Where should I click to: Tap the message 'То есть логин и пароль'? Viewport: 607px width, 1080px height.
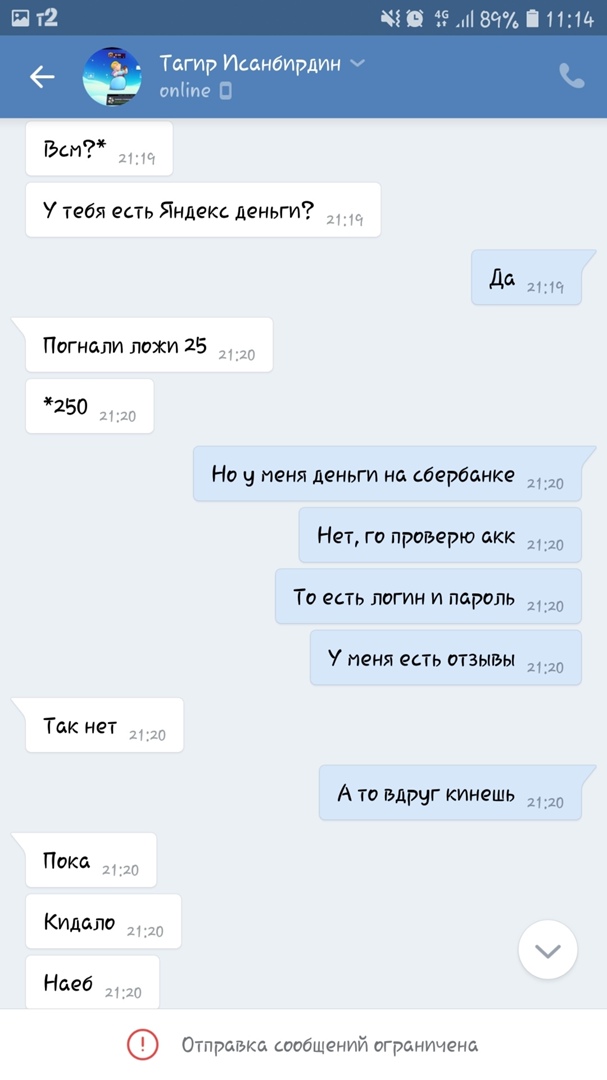[429, 596]
